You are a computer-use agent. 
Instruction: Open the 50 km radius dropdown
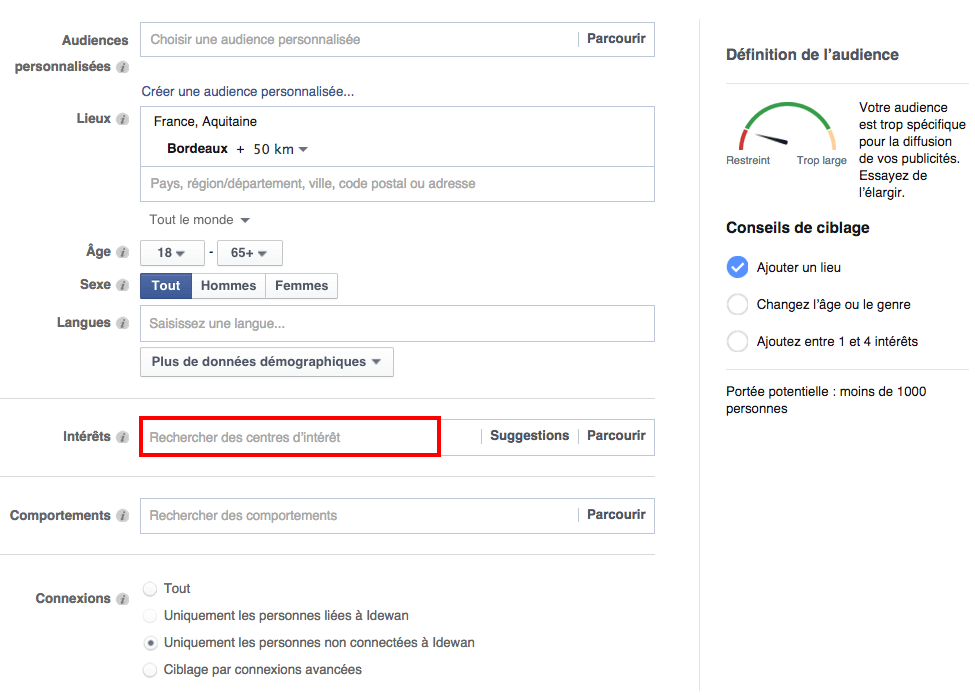(280, 149)
